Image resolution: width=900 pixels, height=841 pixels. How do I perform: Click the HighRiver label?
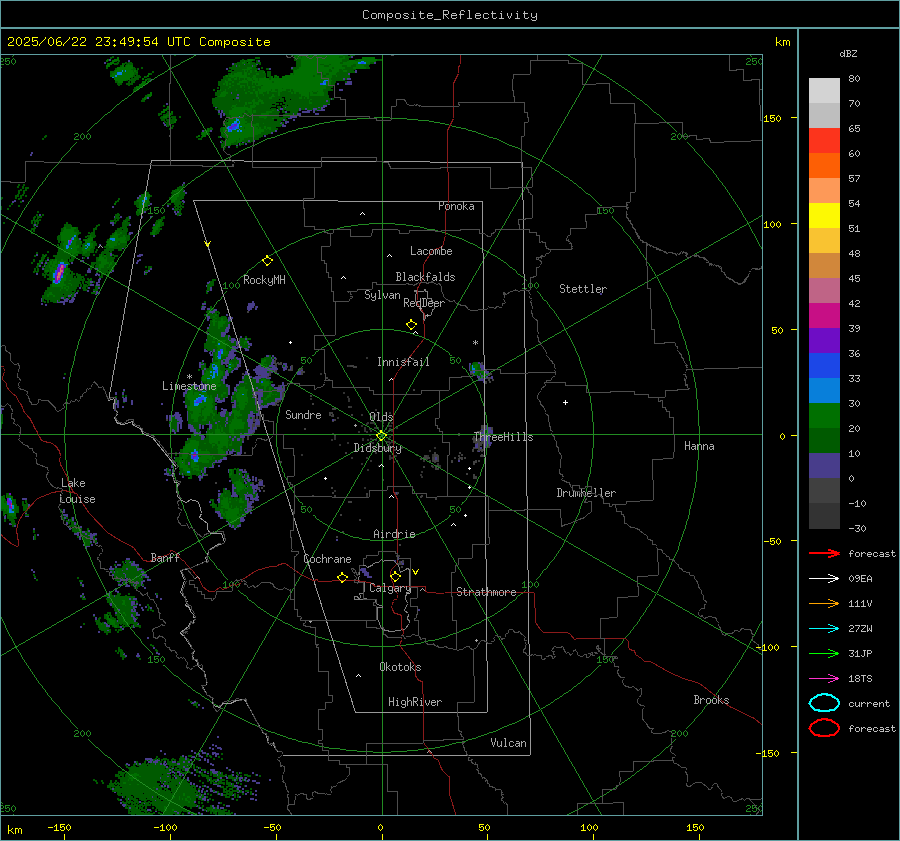click(x=415, y=702)
